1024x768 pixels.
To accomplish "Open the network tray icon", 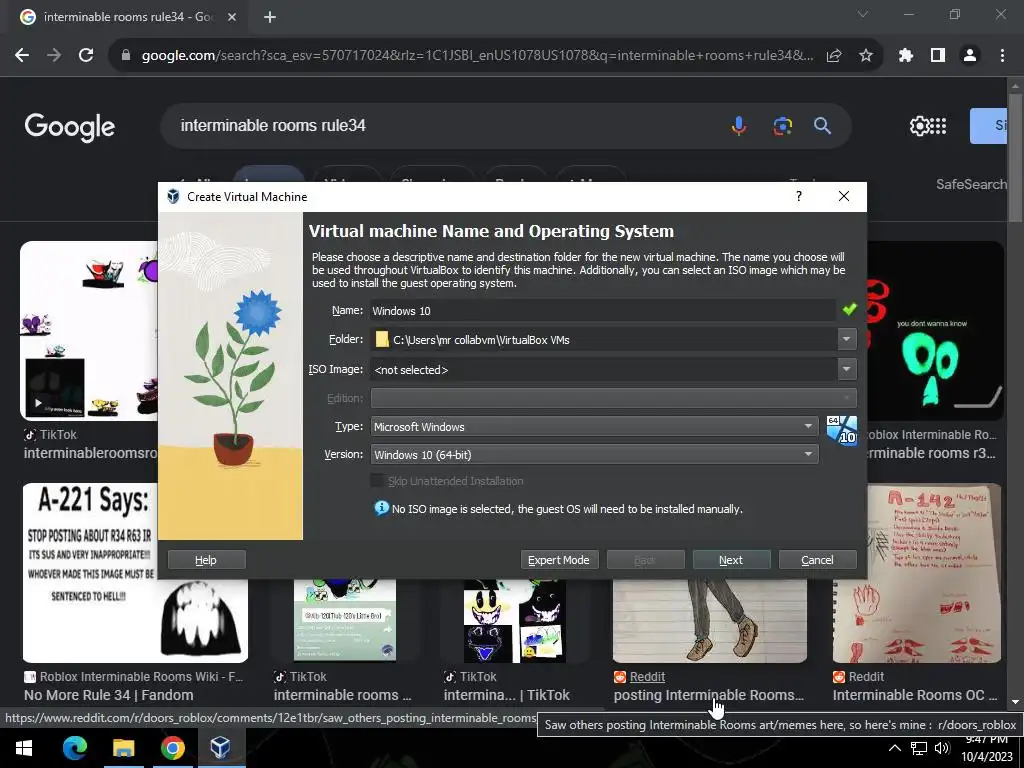I will click(x=919, y=748).
